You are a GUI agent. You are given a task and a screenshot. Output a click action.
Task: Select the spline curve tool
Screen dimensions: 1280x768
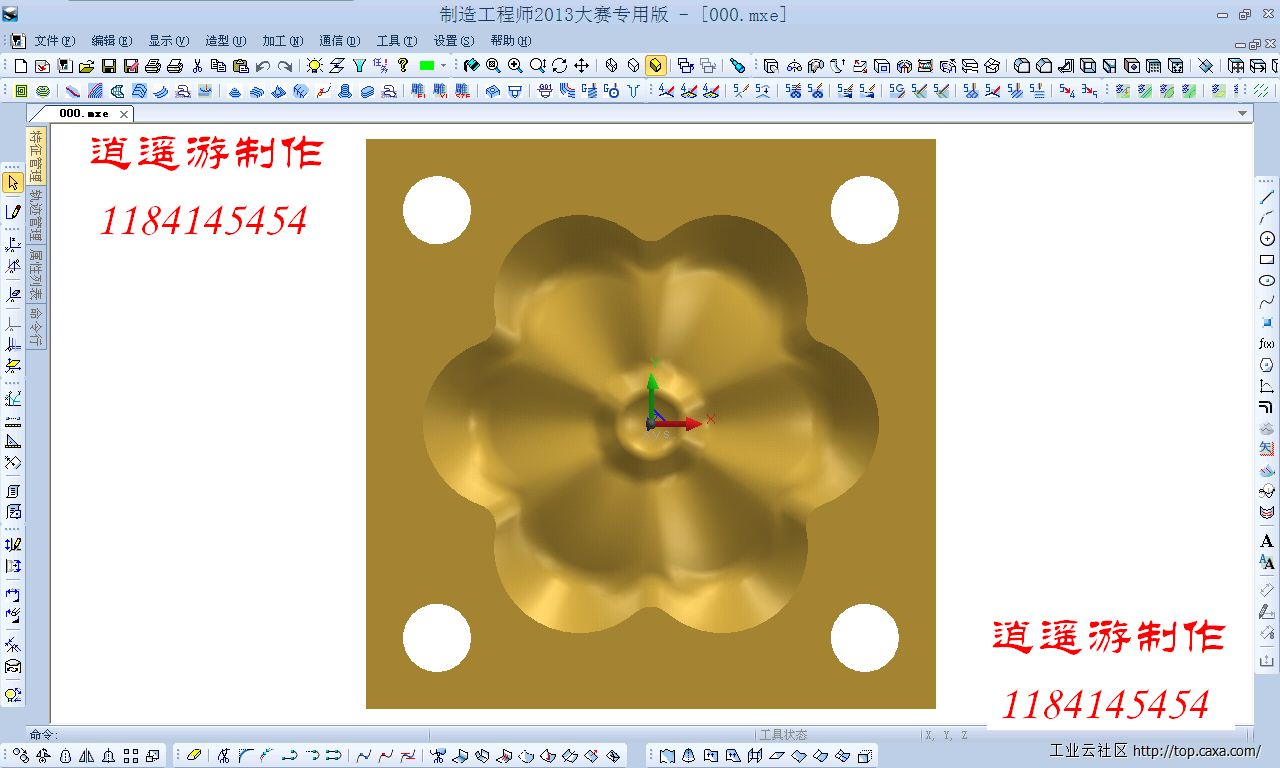click(1267, 302)
